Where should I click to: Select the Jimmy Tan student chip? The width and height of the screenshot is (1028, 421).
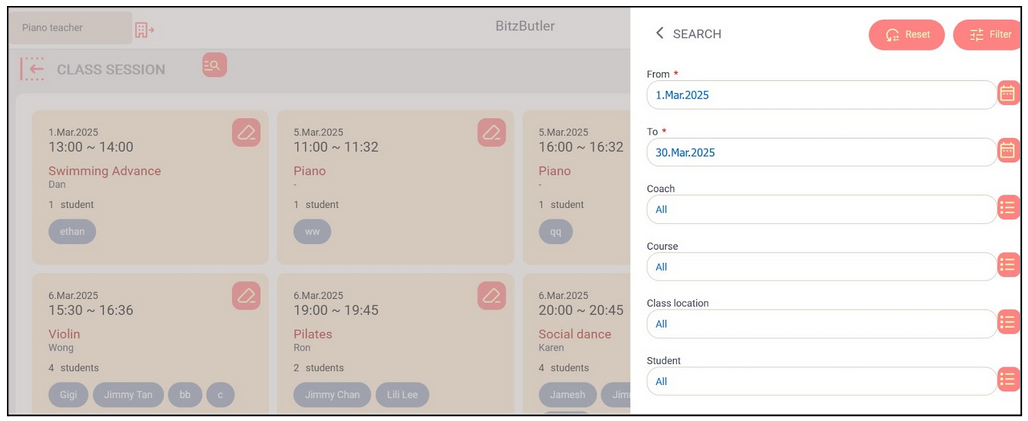(128, 395)
